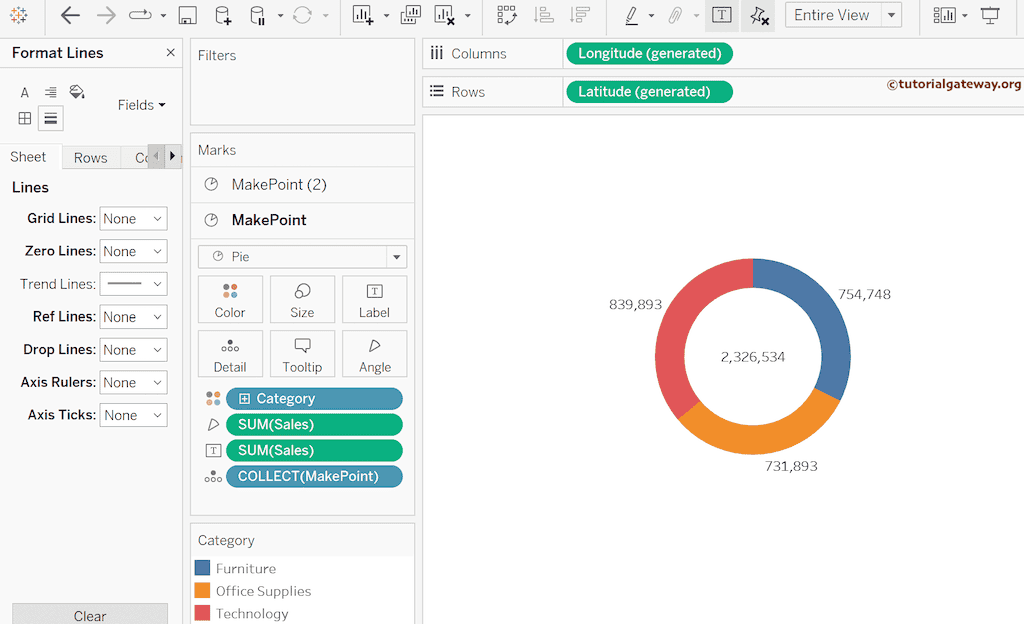
Task: Click the Longitude (generated) pill
Action: coord(649,54)
